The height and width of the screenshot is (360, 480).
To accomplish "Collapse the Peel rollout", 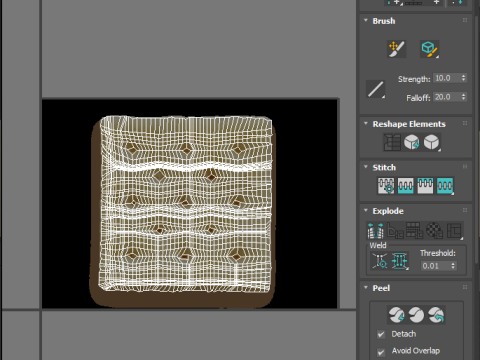I will [366, 287].
